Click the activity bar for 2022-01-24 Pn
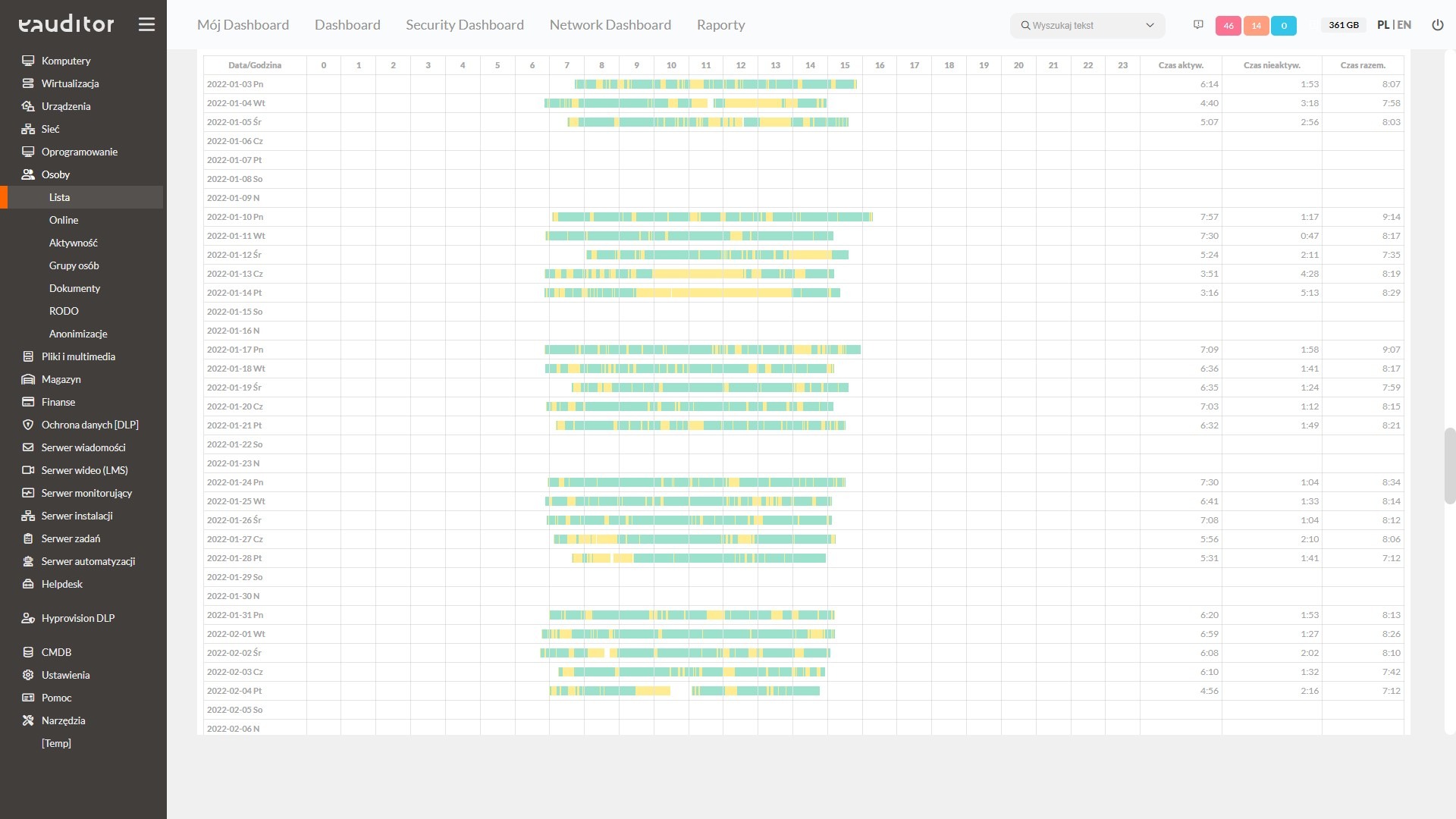Image resolution: width=1456 pixels, height=819 pixels. 697,482
